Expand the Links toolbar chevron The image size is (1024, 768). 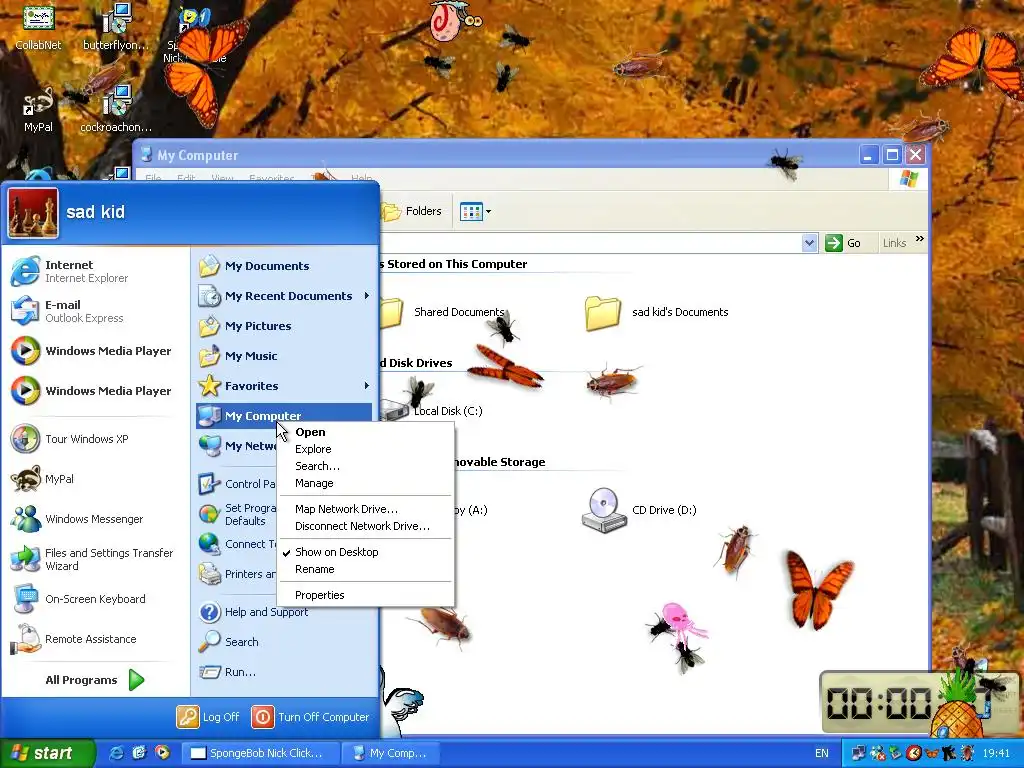[920, 239]
